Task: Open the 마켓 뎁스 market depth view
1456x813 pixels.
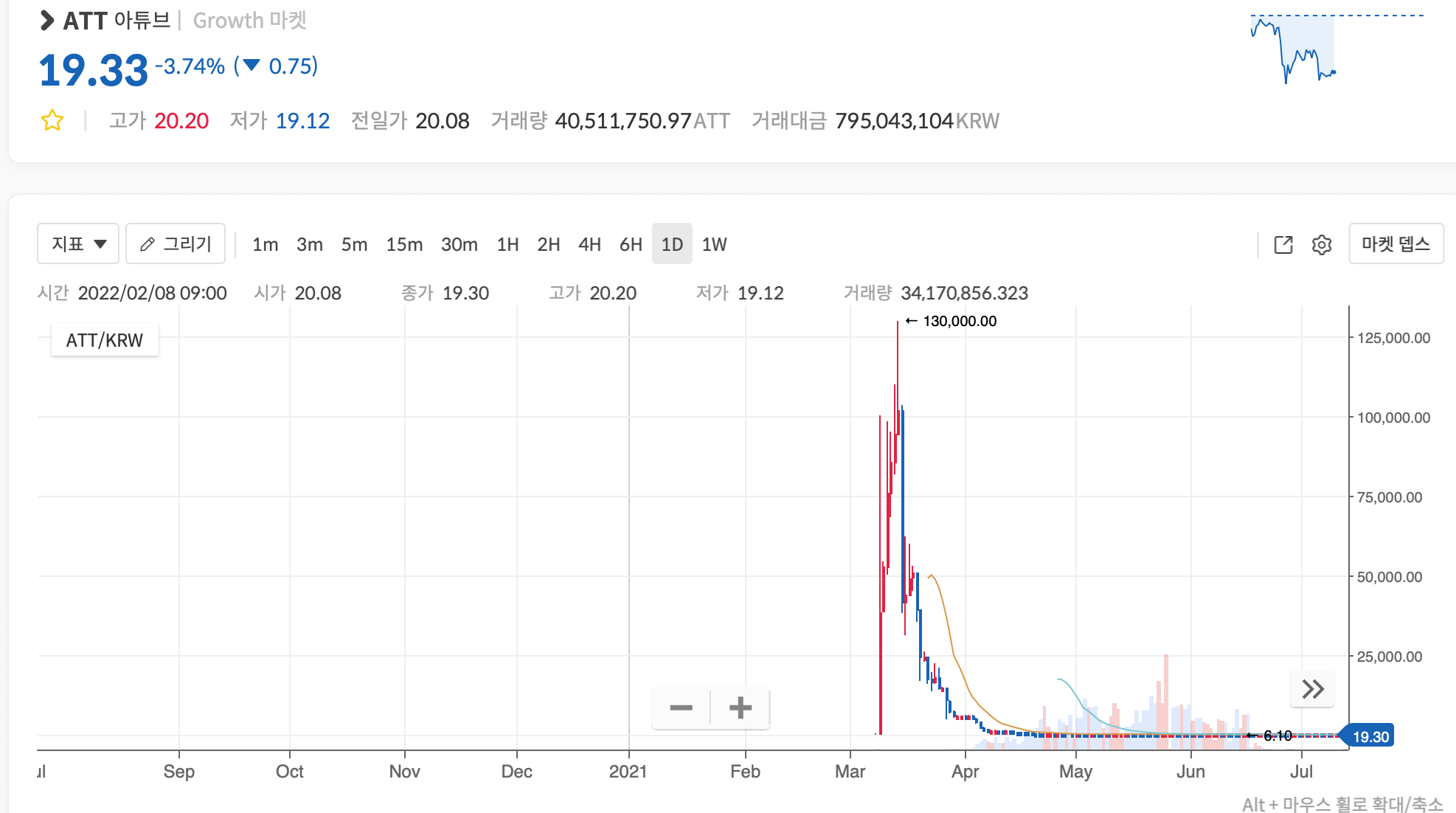Action: click(x=1396, y=243)
